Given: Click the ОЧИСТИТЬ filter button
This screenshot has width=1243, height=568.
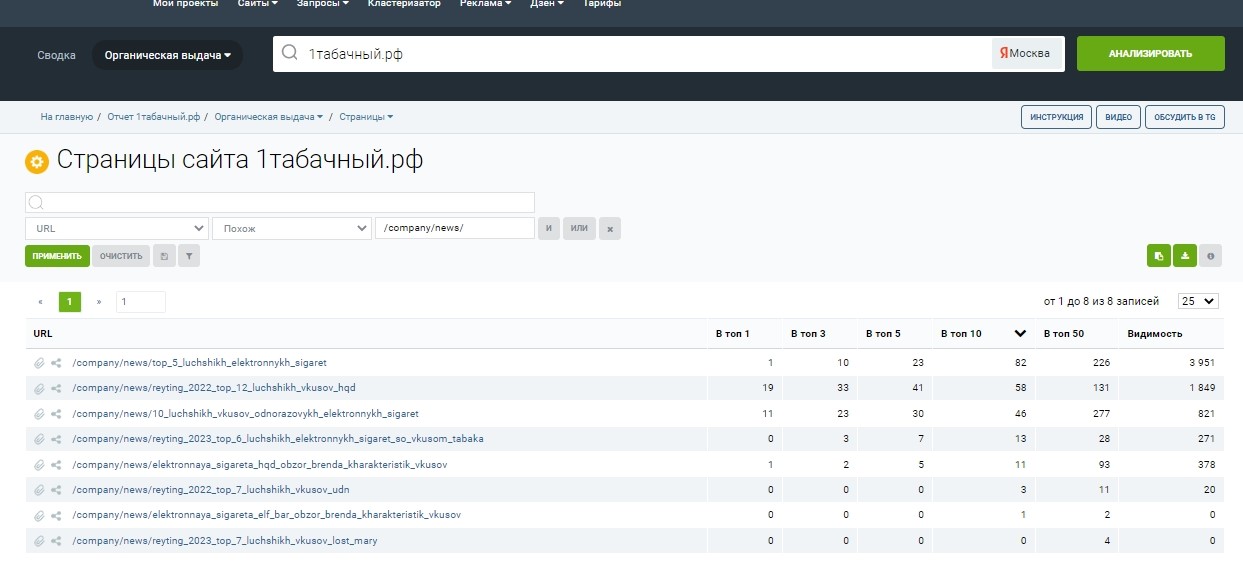Looking at the screenshot, I should tap(121, 256).
